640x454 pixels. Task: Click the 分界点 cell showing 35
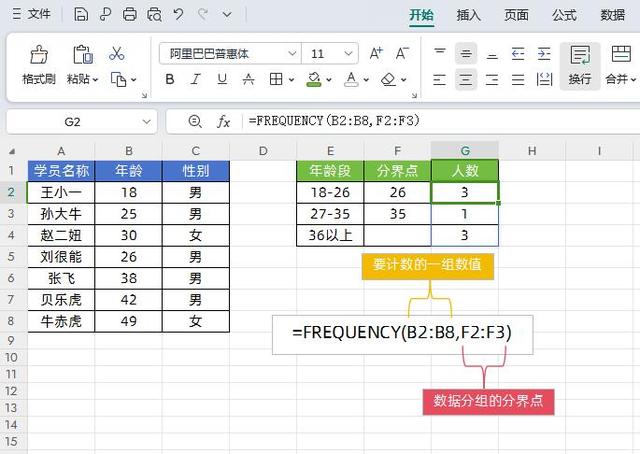398,214
